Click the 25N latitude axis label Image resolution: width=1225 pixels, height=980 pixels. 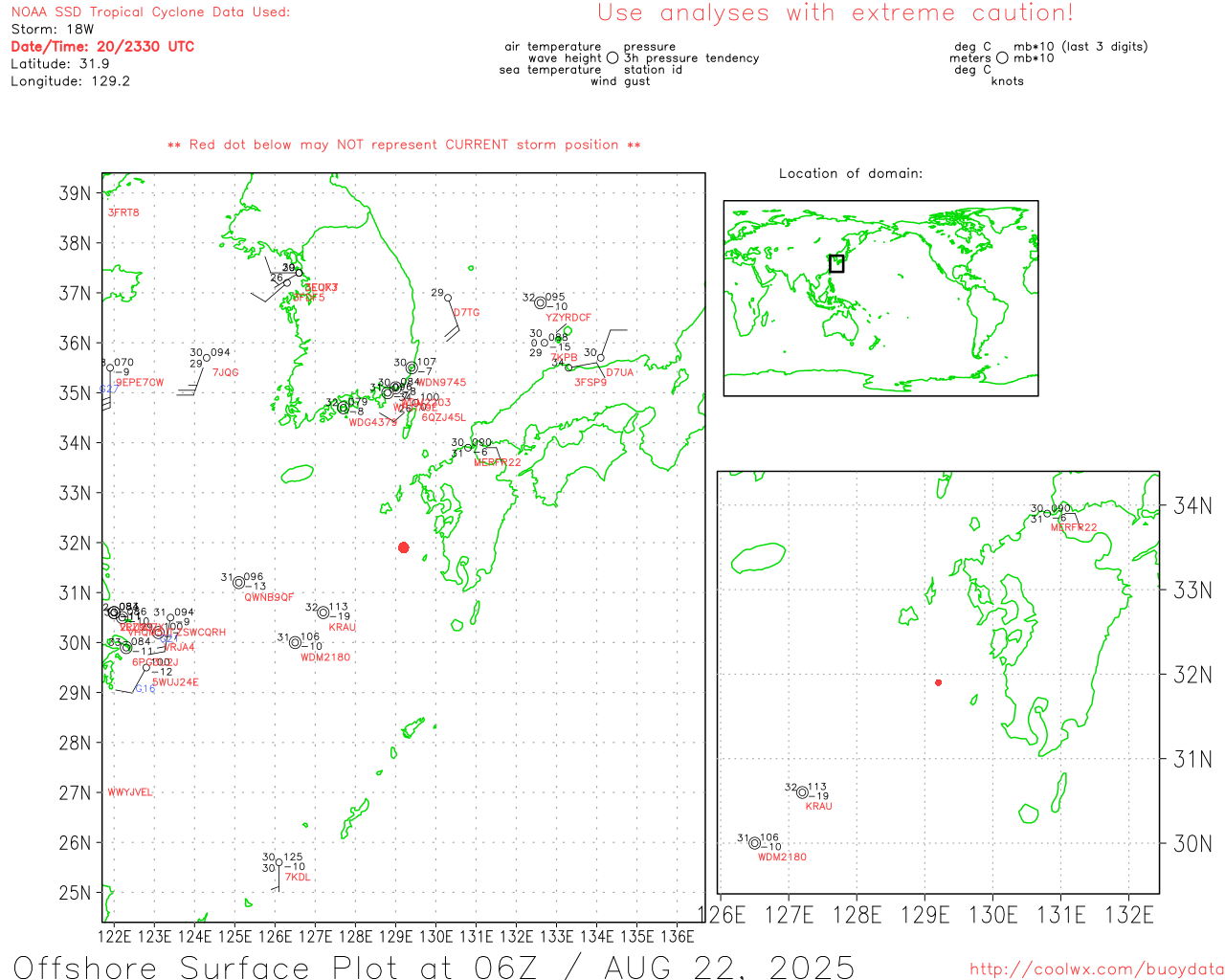click(x=75, y=893)
